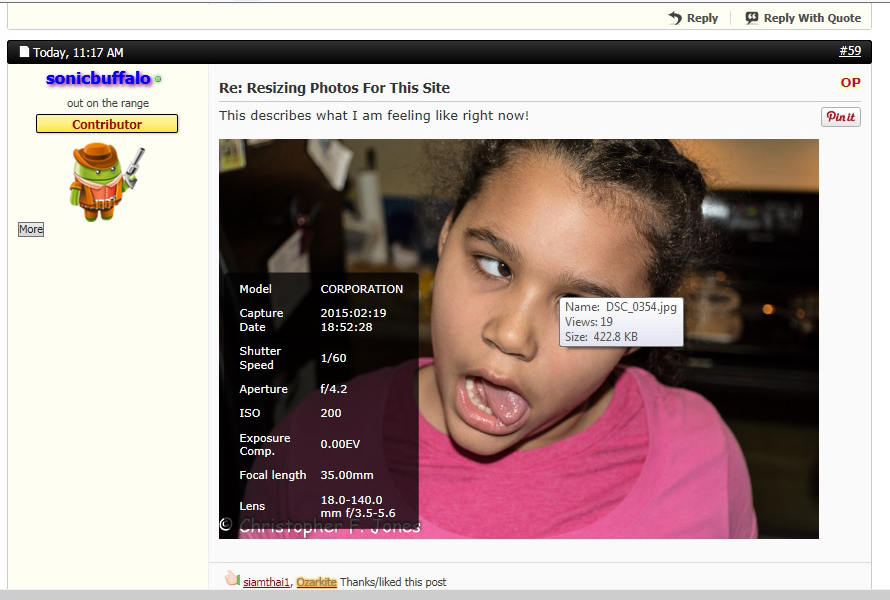Expand the More user details button
The width and height of the screenshot is (890, 600).
coord(31,229)
